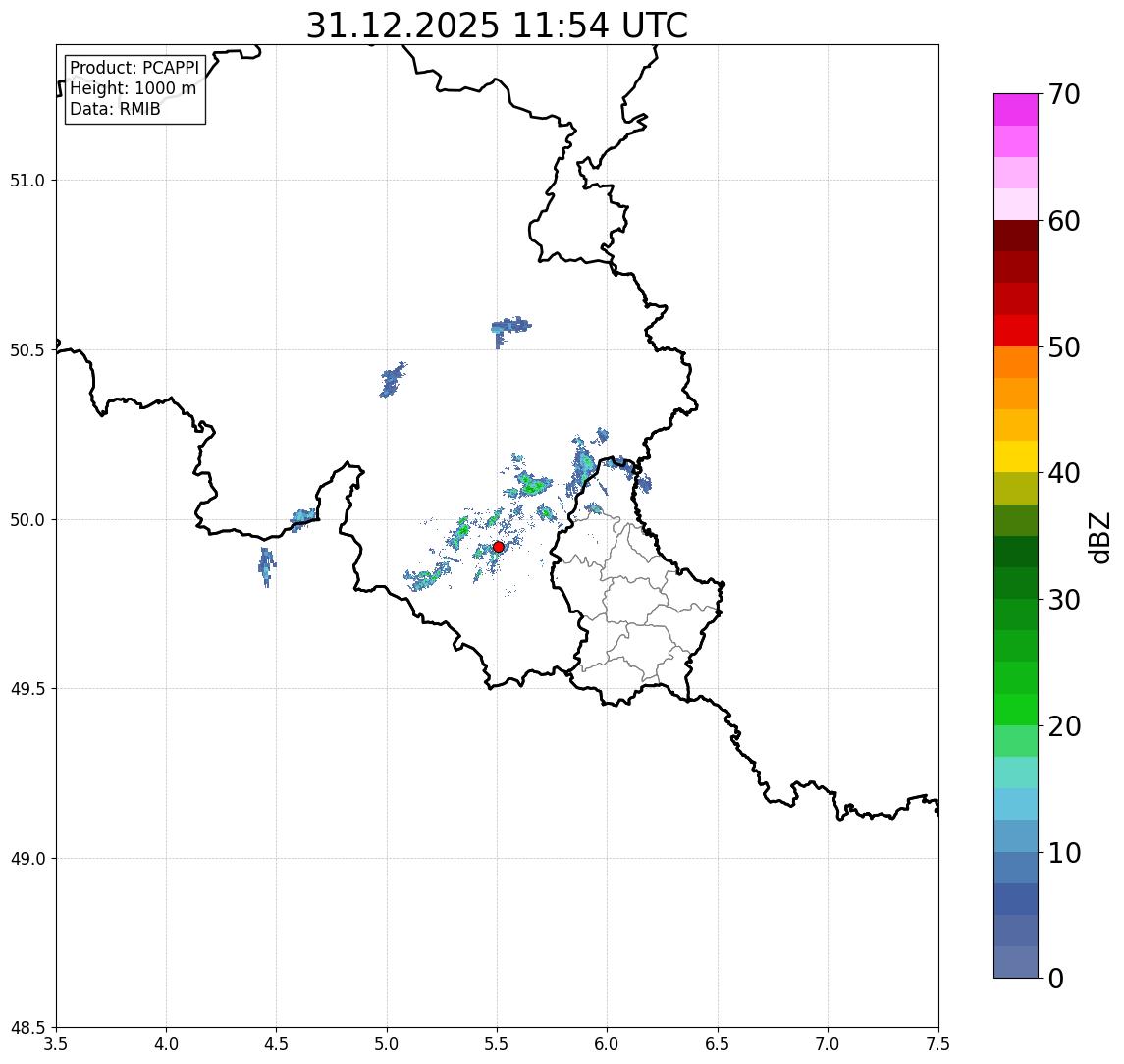1124x1064 pixels.
Task: Click longitude axis label 6.5
Action: (718, 1044)
